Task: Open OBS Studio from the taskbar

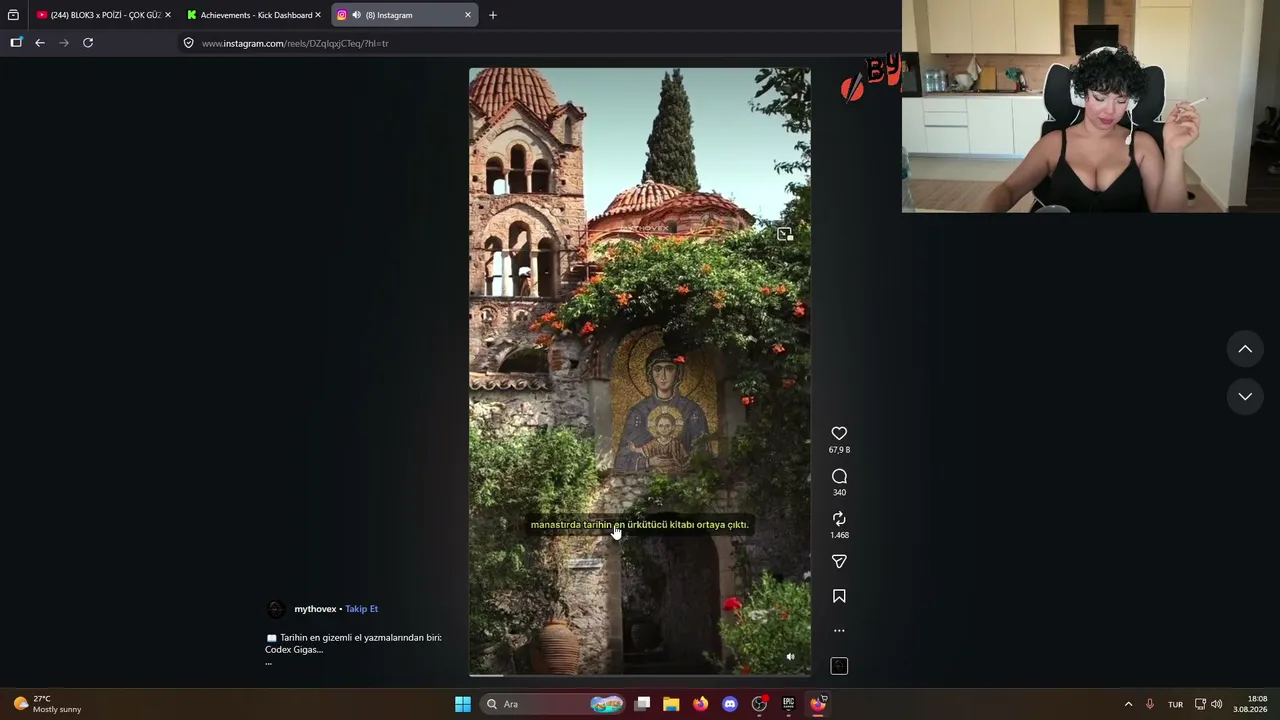Action: point(759,704)
